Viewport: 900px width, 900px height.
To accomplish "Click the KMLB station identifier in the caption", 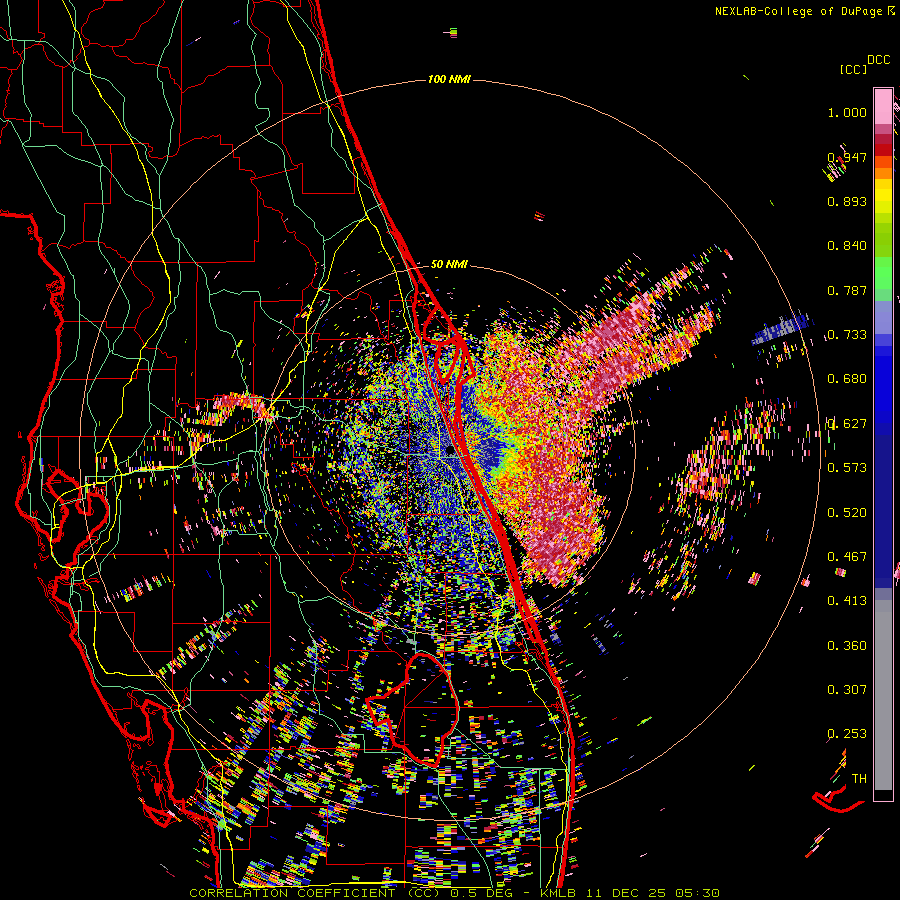I will pos(557,893).
